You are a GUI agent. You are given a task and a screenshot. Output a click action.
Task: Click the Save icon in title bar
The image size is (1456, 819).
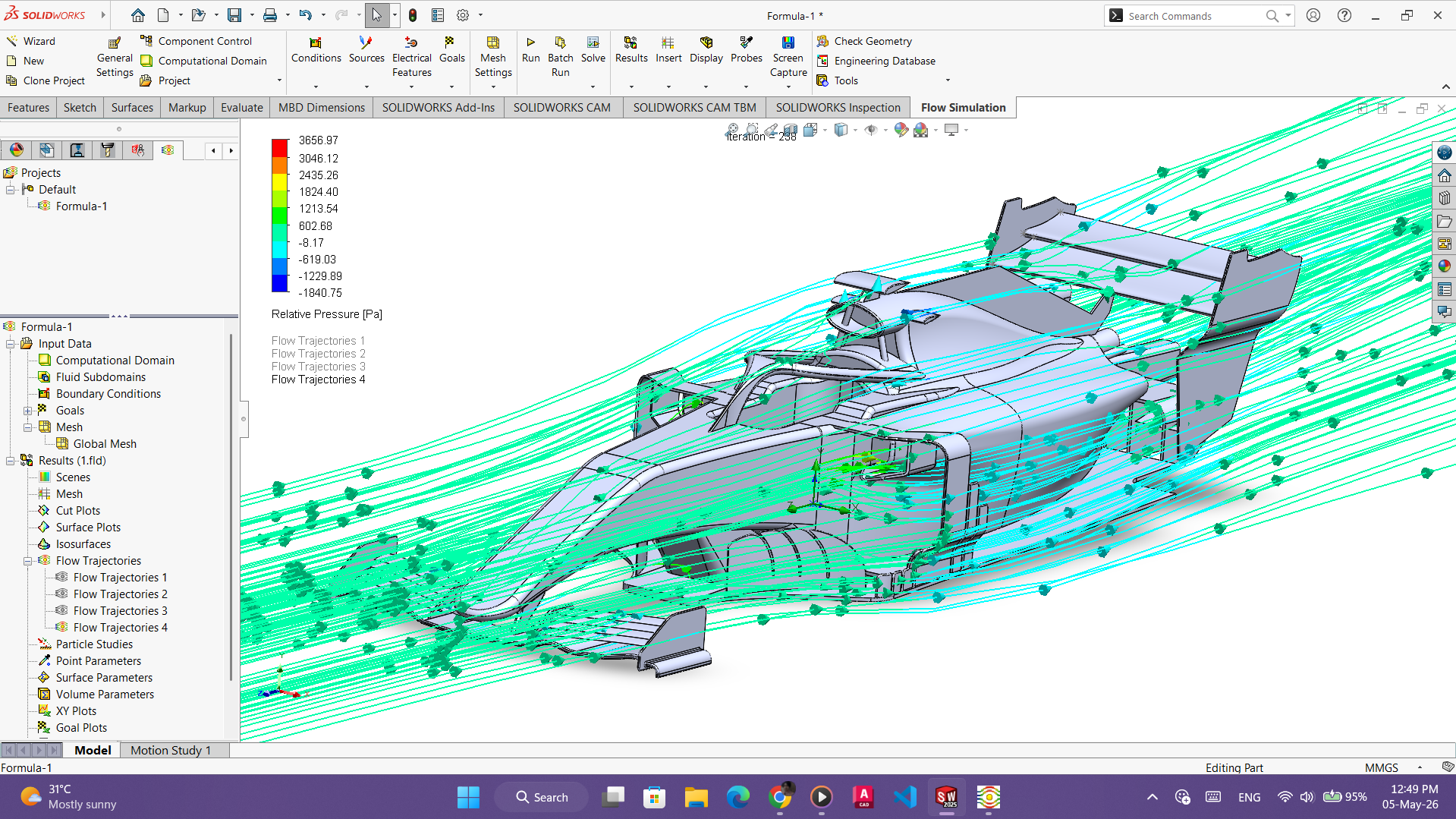pyautogui.click(x=234, y=15)
